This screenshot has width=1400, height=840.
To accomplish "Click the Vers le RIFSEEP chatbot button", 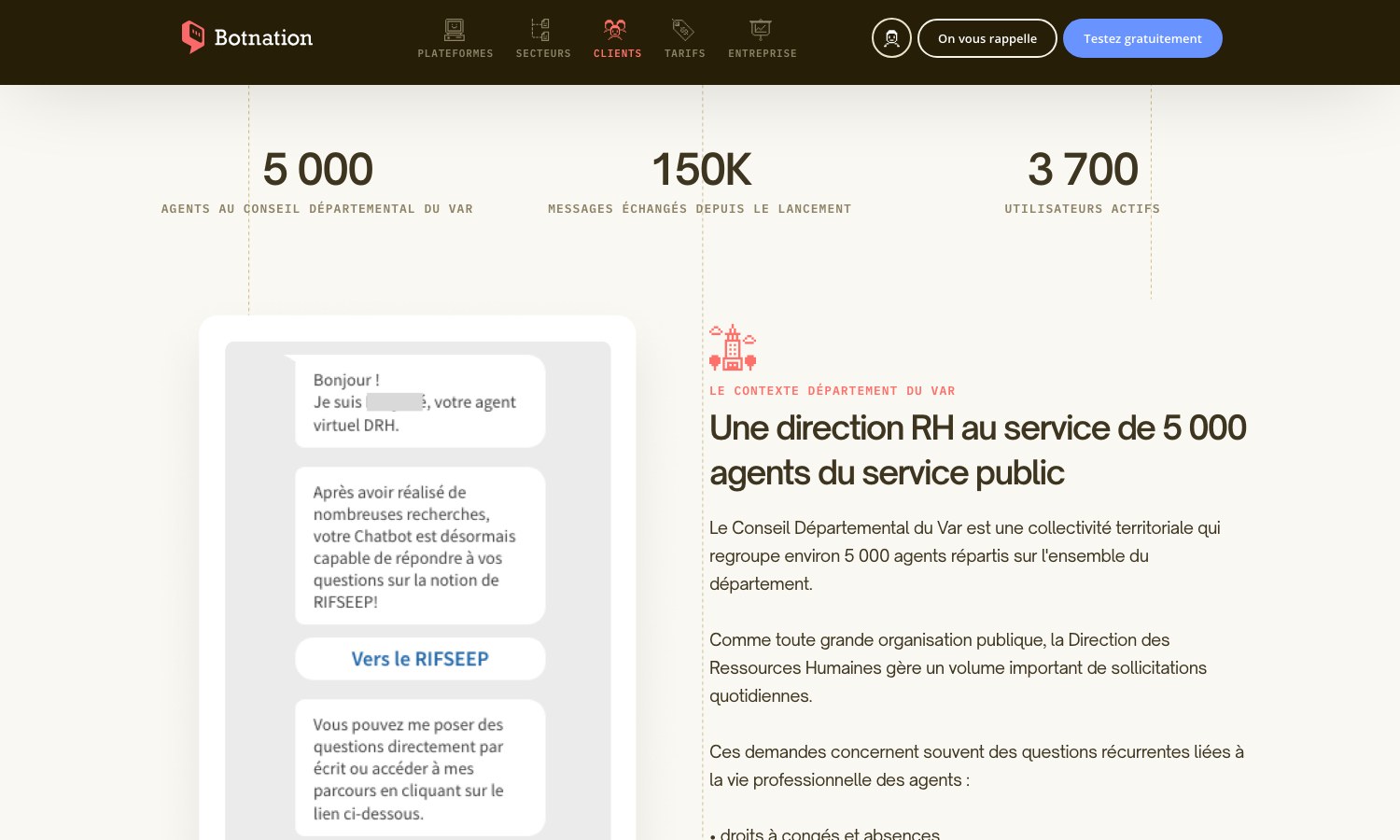I will pyautogui.click(x=420, y=659).
